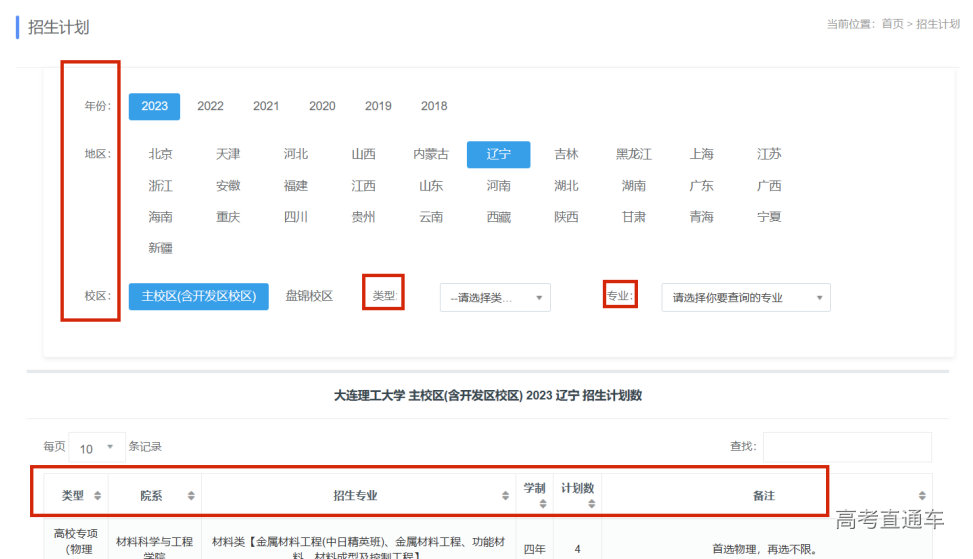This screenshot has width=973, height=559.
Task: Select year 2018
Action: (x=434, y=106)
